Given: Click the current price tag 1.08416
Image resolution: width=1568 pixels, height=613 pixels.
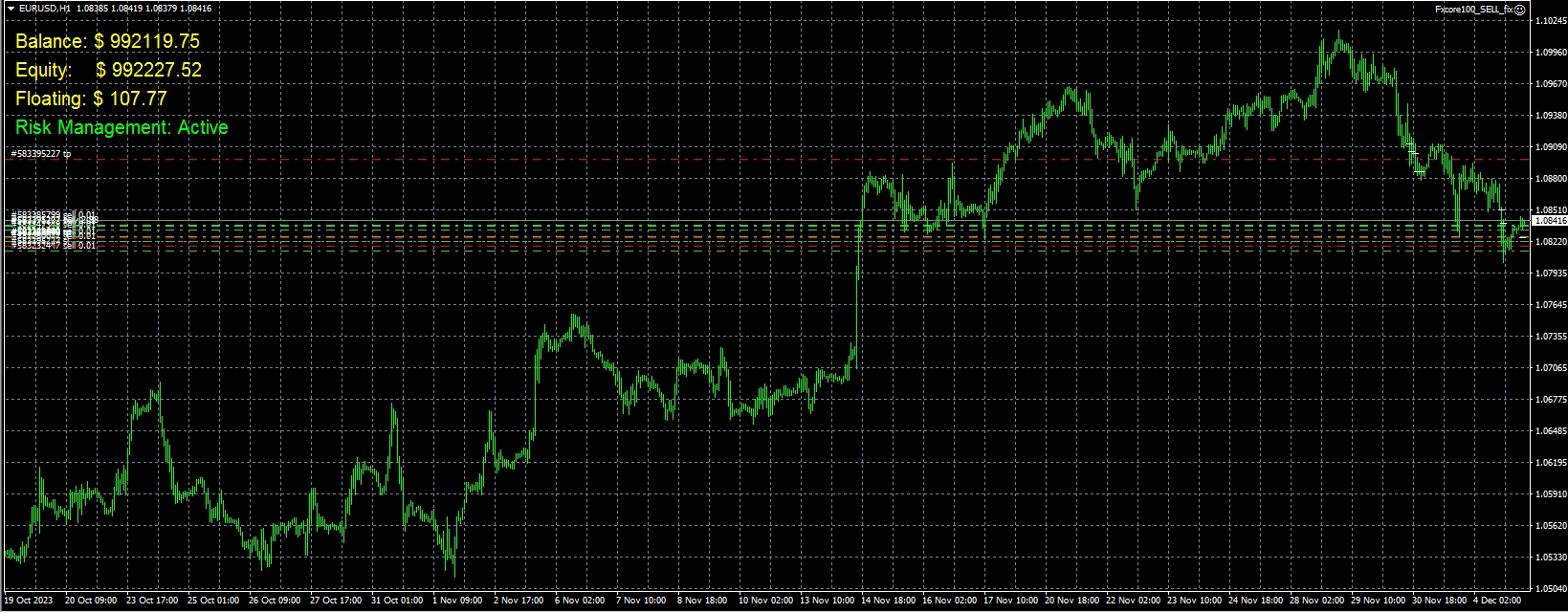Looking at the screenshot, I should click(1549, 221).
